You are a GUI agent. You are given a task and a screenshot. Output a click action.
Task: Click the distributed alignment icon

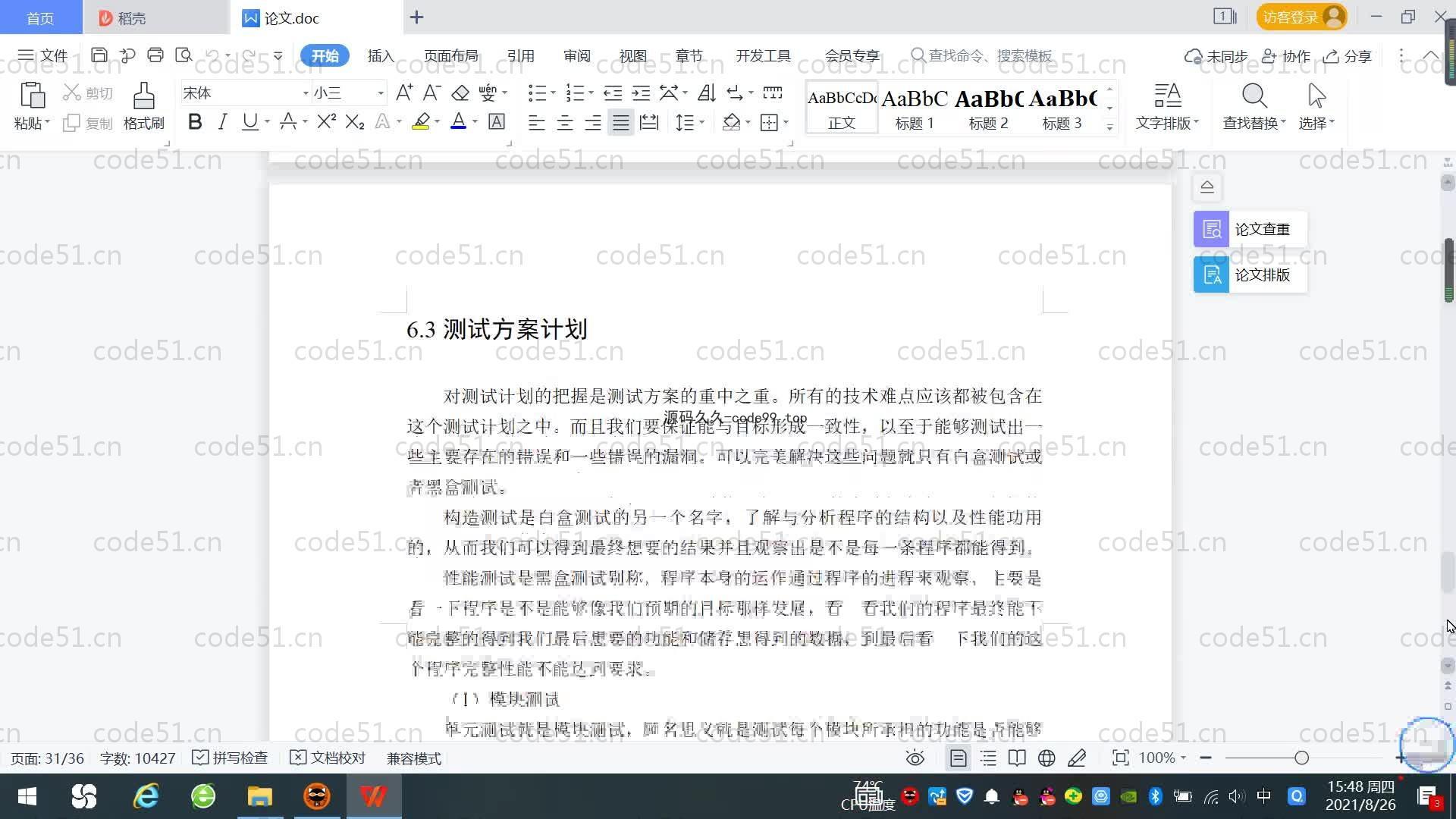click(649, 122)
